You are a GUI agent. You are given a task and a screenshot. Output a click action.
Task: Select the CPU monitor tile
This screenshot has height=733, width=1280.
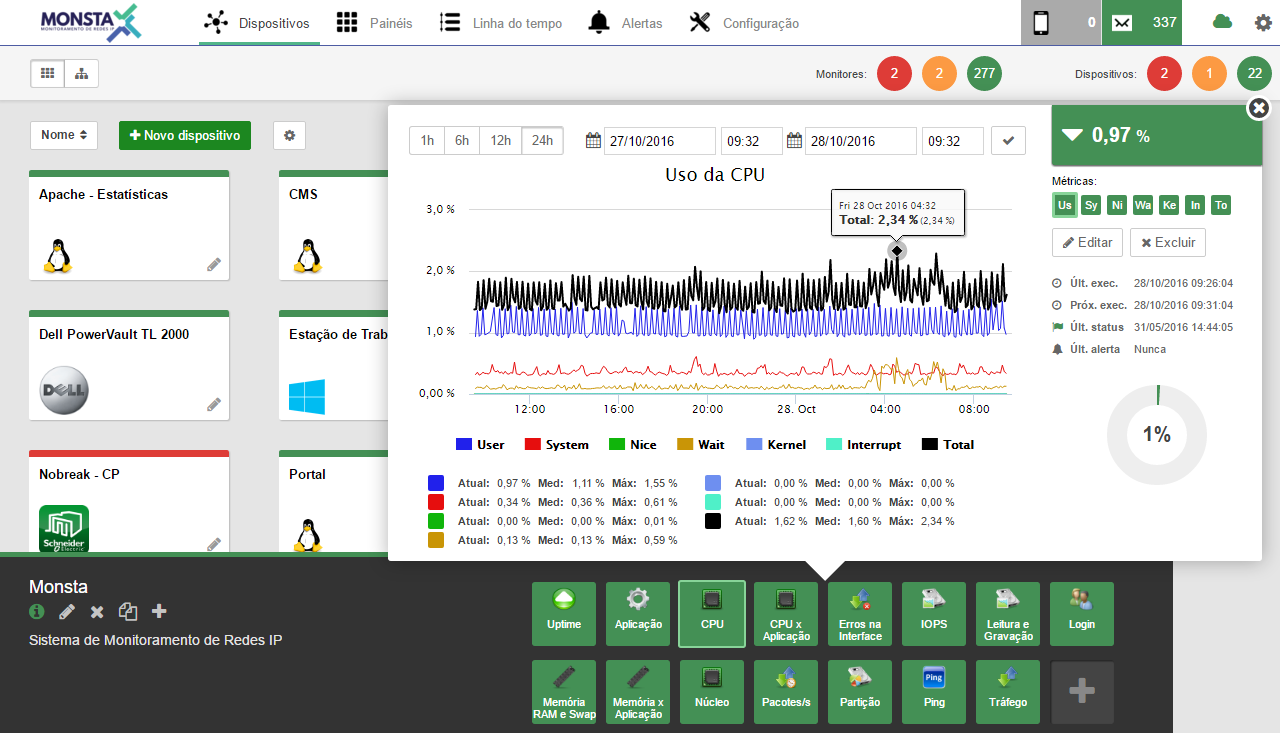point(712,614)
